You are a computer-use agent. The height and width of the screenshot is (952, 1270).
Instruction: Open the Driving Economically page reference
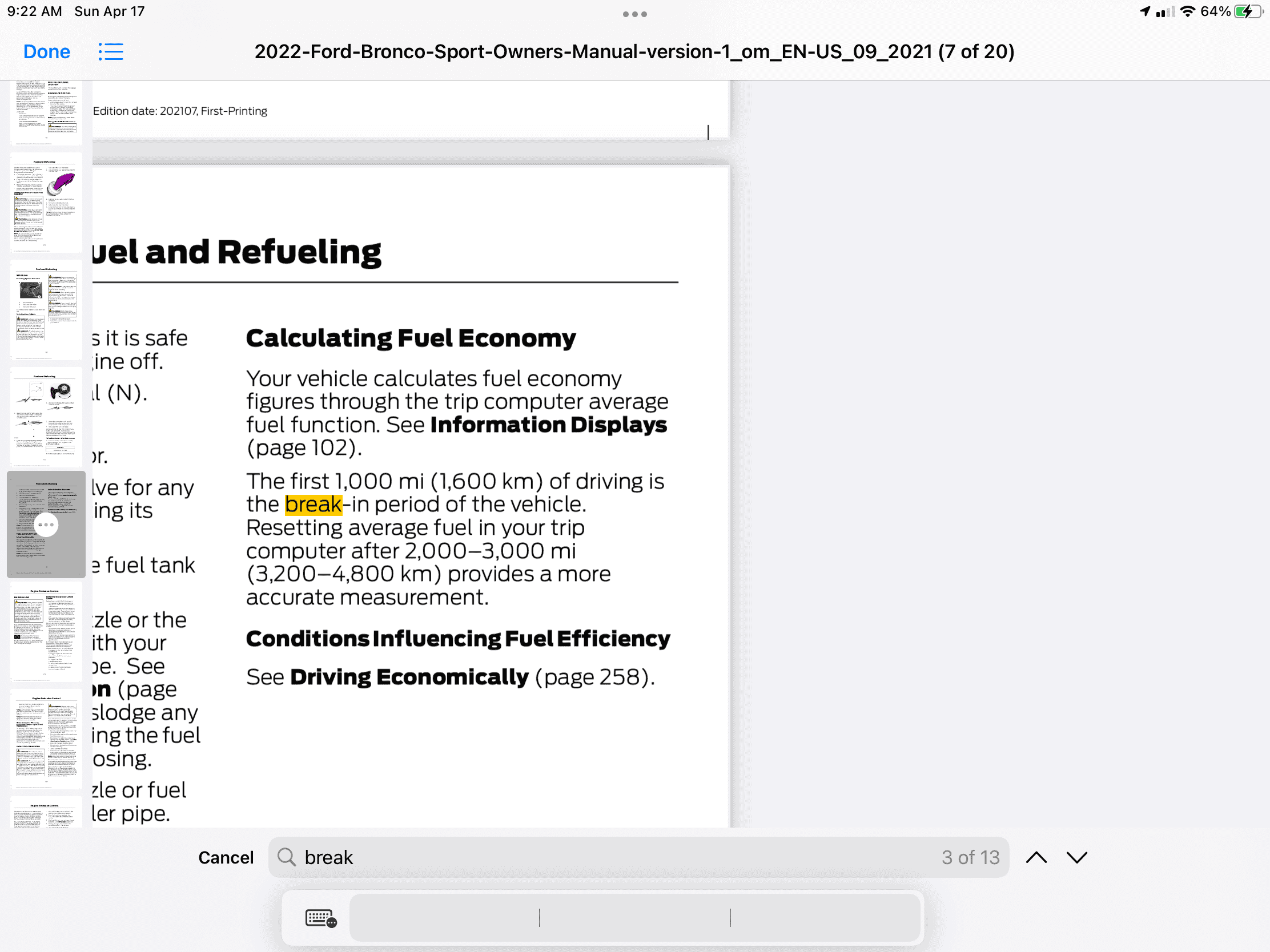point(409,677)
